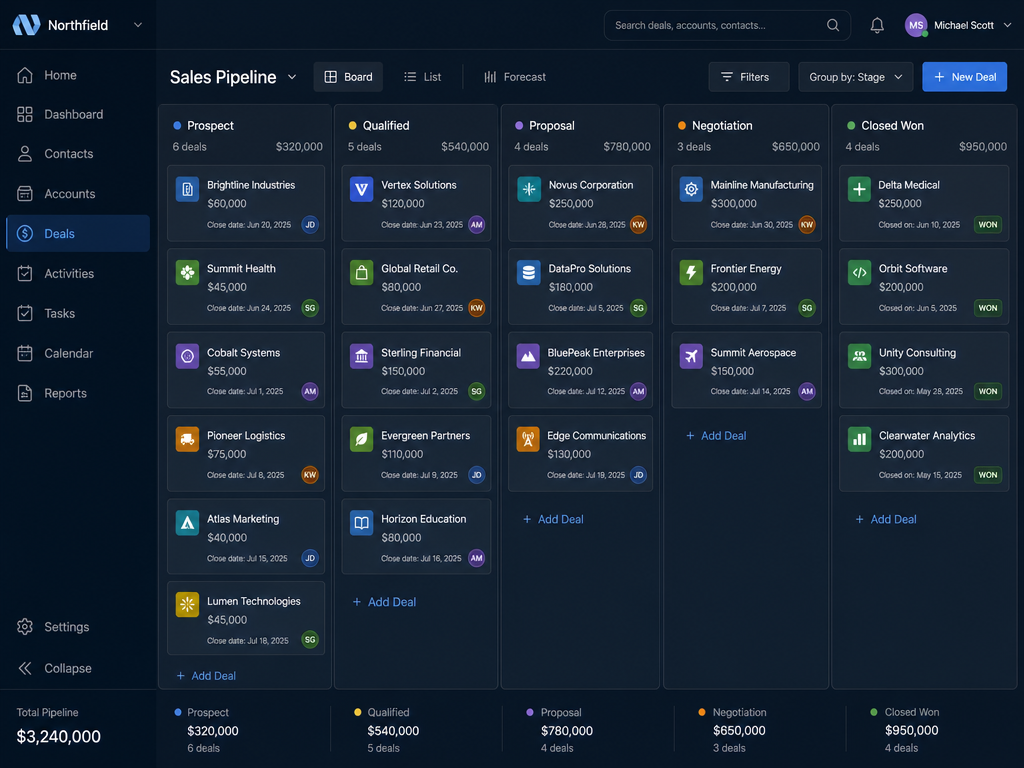The height and width of the screenshot is (768, 1024).
Task: Open Settings in the sidebar
Action: (x=78, y=627)
